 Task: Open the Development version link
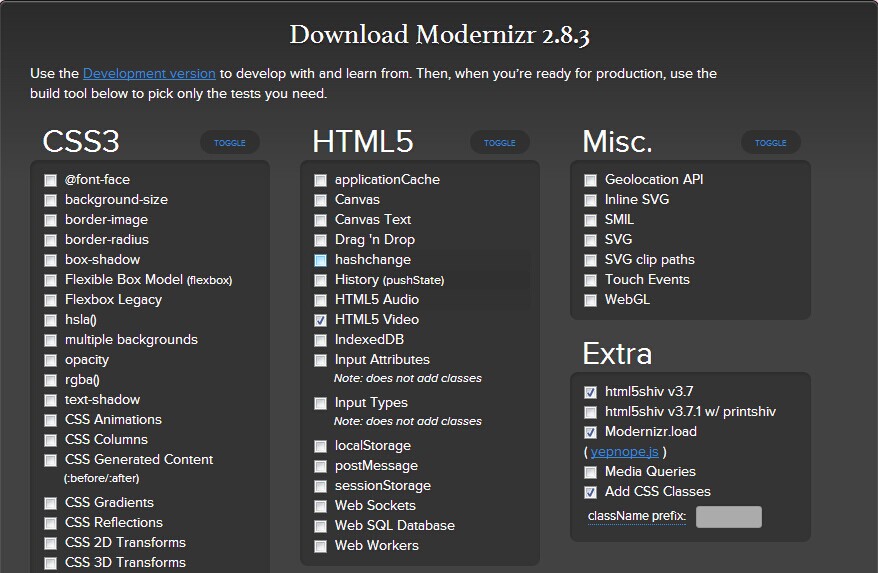(149, 73)
